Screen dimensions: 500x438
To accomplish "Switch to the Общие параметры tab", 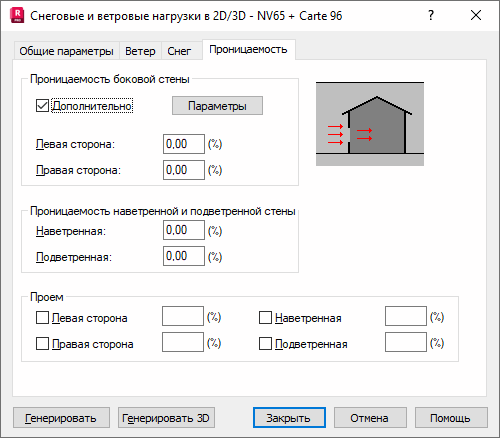I will (66, 51).
